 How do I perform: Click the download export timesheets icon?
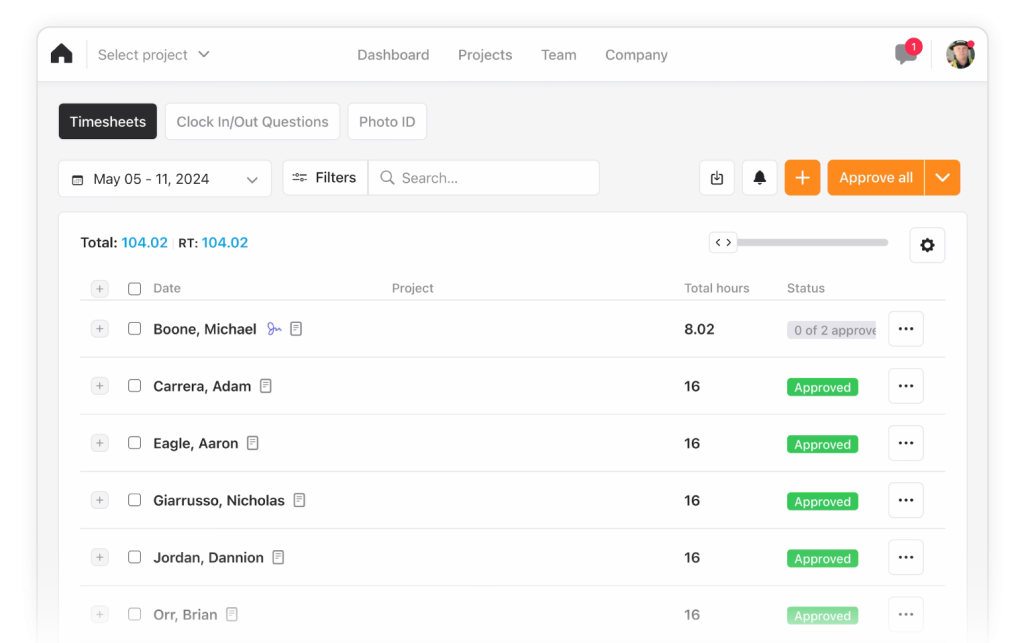(717, 178)
